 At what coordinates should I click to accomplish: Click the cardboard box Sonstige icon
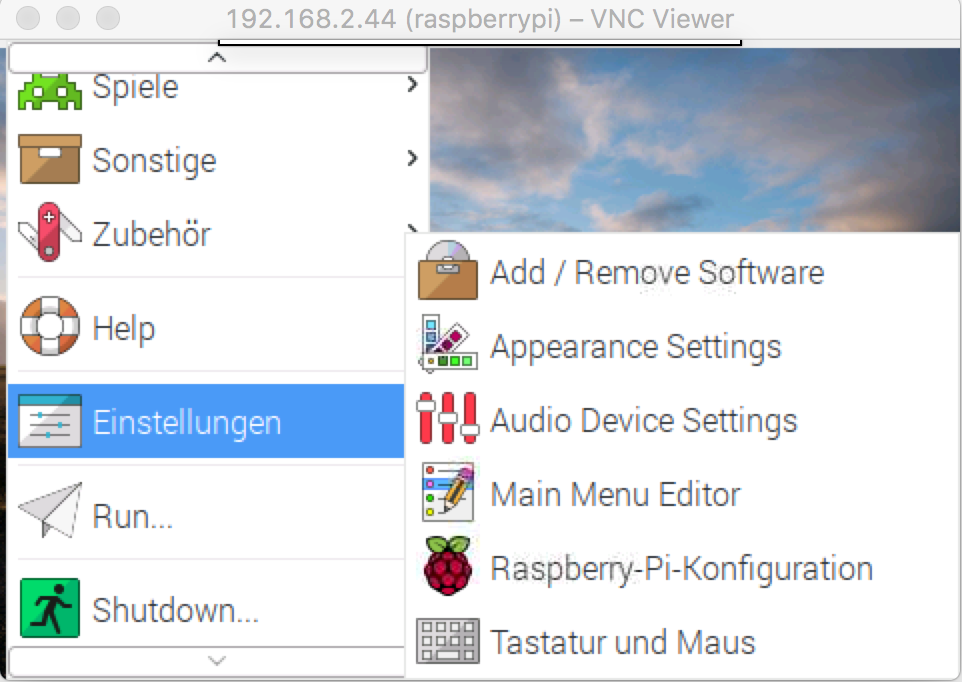click(49, 160)
